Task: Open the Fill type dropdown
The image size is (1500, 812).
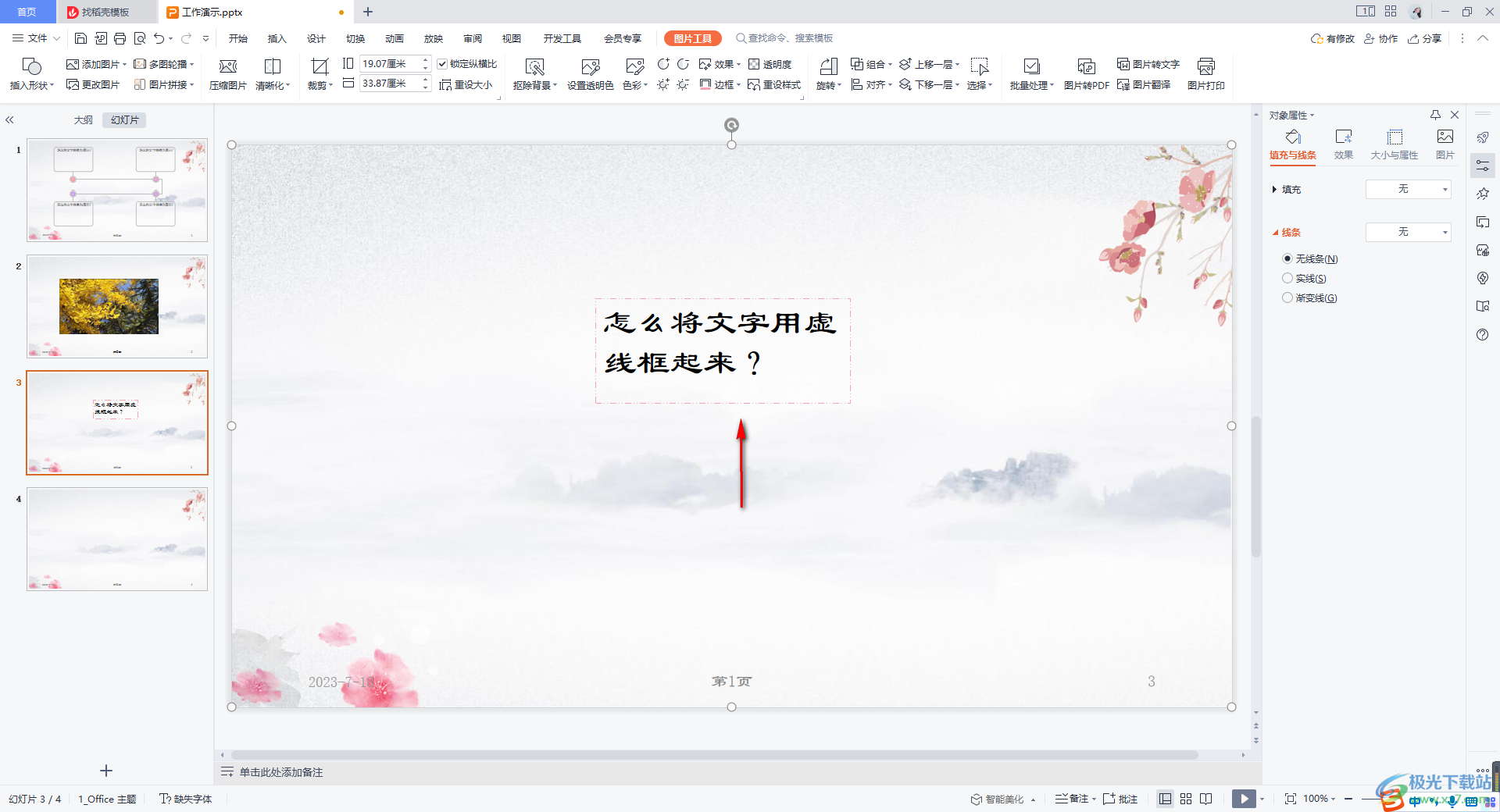Action: (x=1408, y=189)
